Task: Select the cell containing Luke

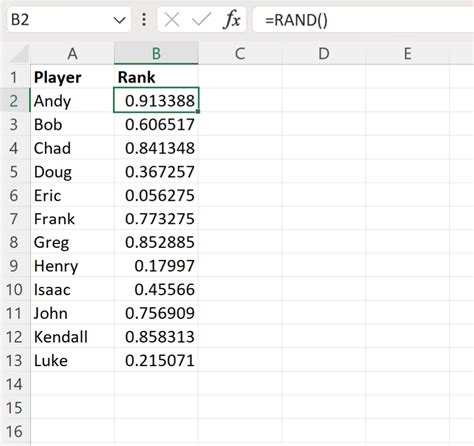Action: click(x=72, y=360)
